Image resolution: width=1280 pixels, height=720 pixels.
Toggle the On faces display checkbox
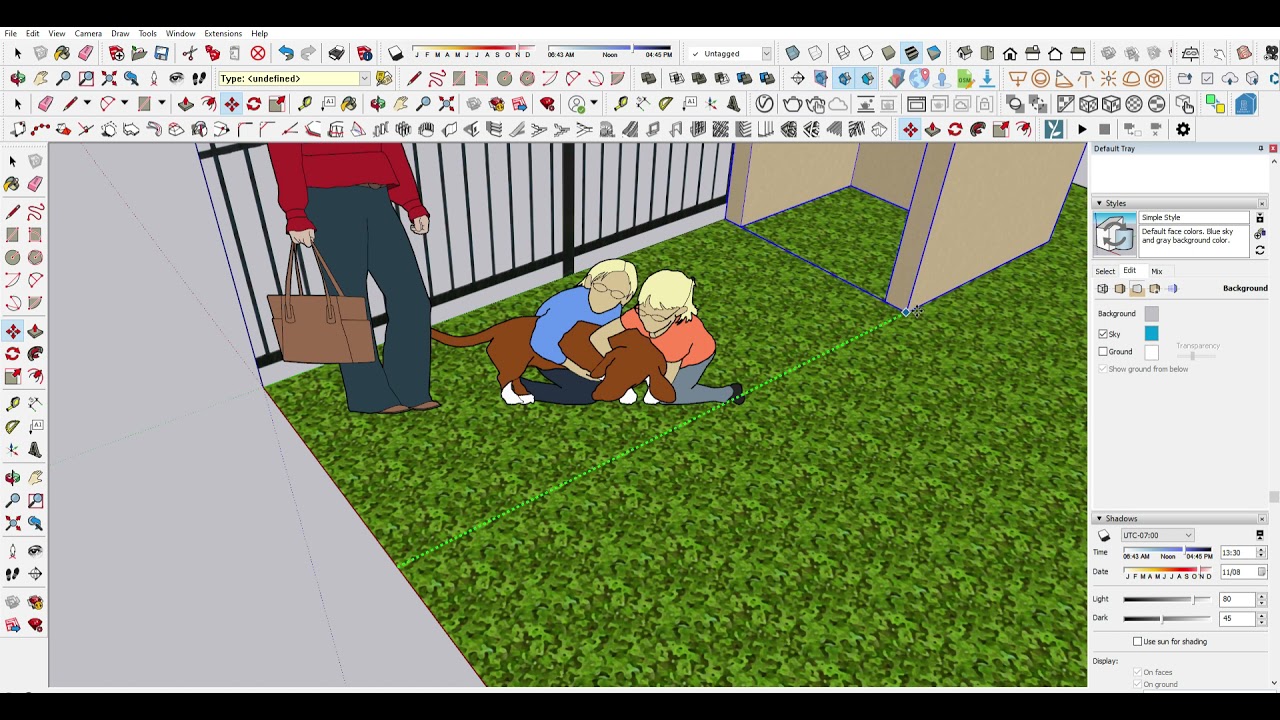1138,672
